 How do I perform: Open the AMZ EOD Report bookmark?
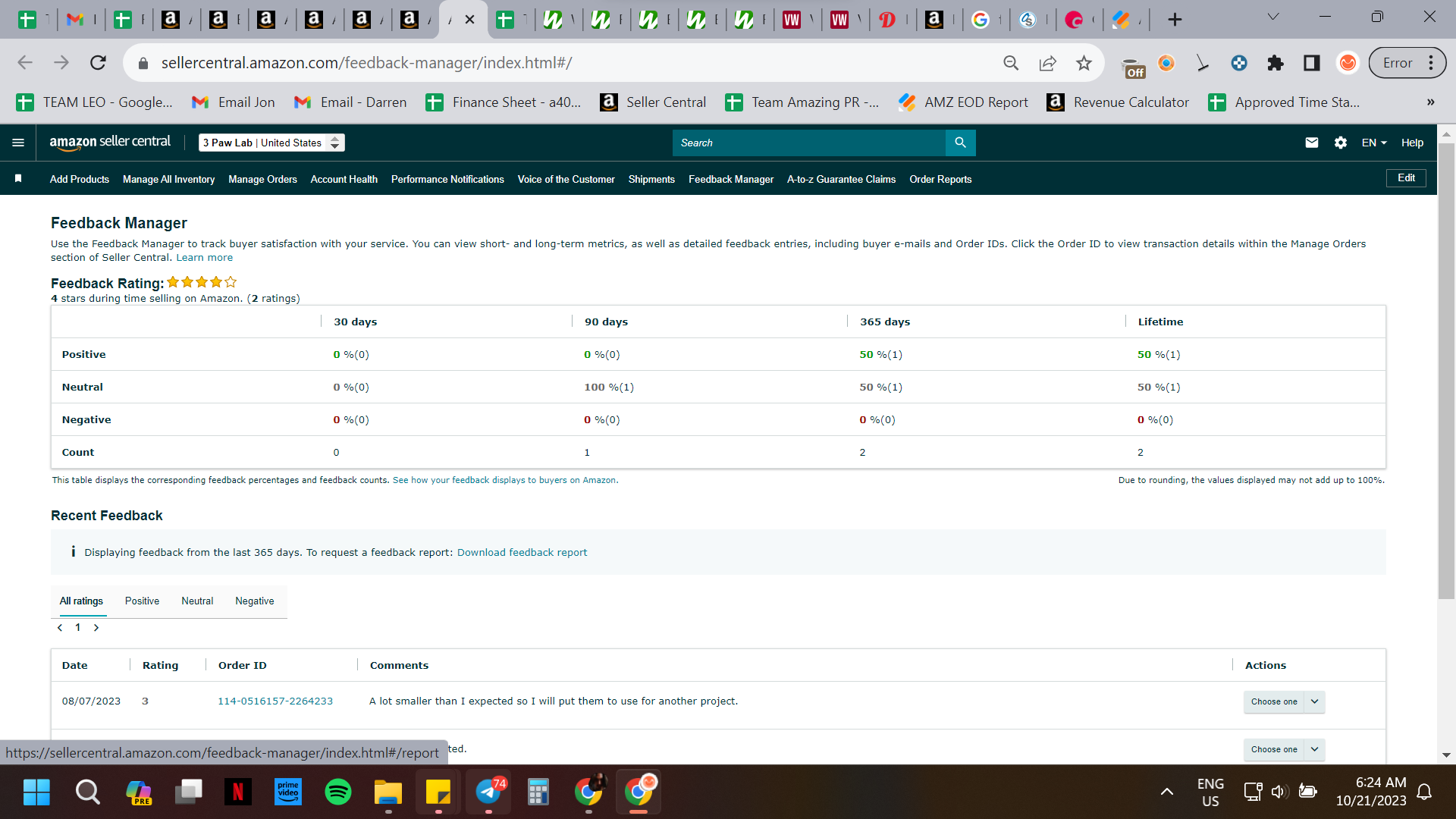[963, 102]
